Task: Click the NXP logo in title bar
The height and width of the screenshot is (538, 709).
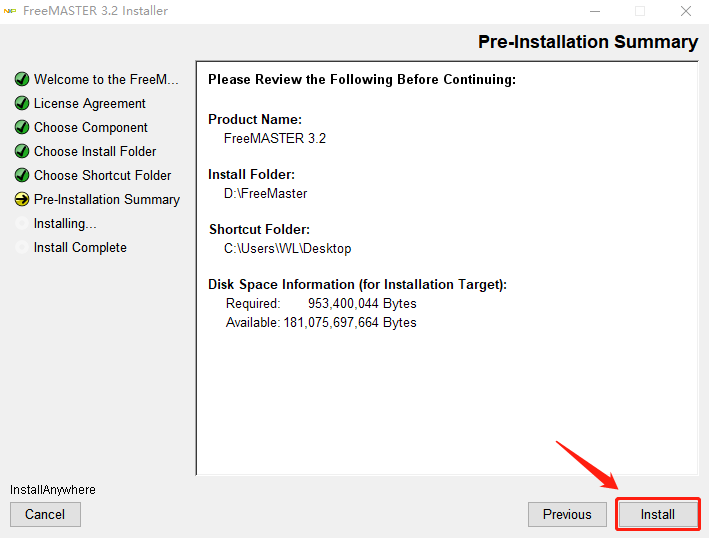Action: [10, 10]
